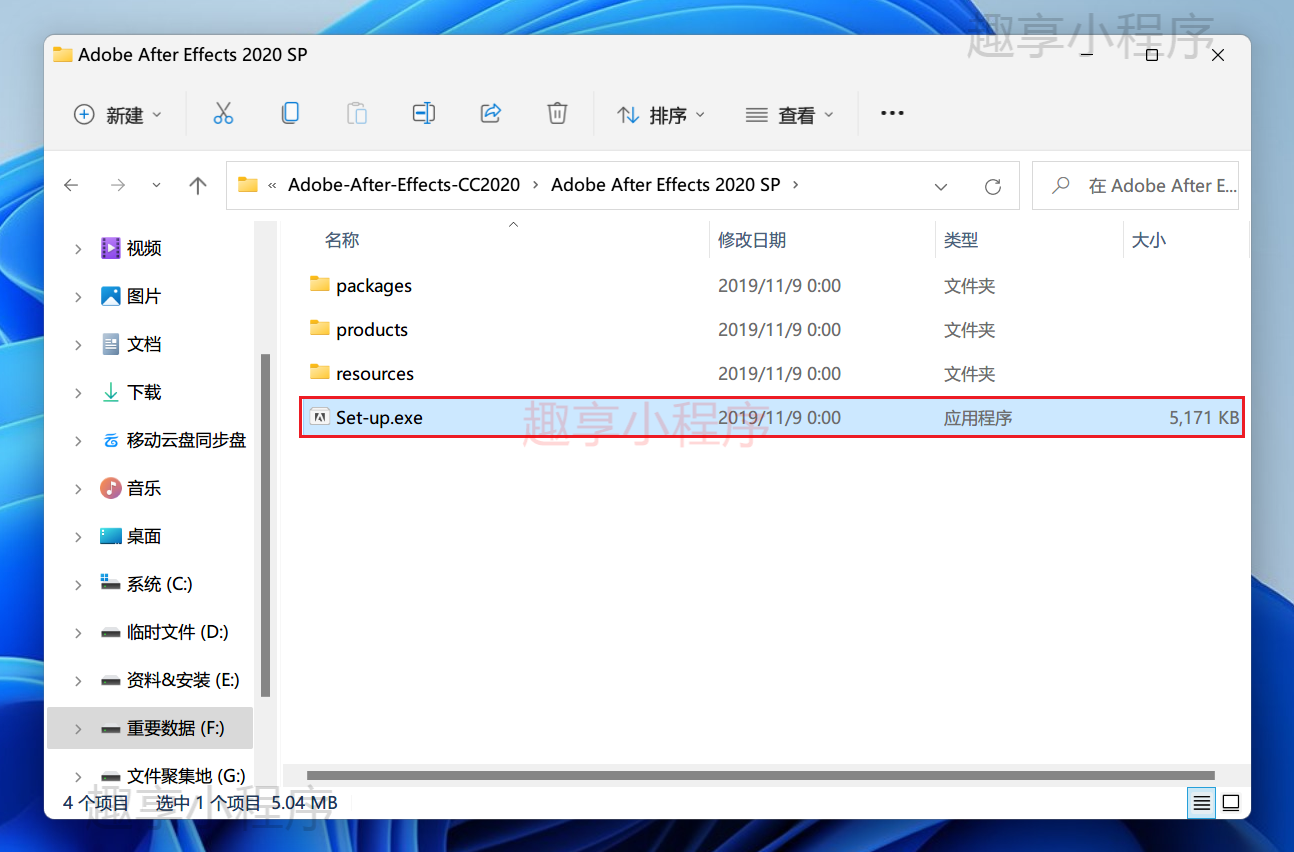Open 视频 in navigation pane
Viewport: 1294px width, 852px height.
[x=144, y=248]
